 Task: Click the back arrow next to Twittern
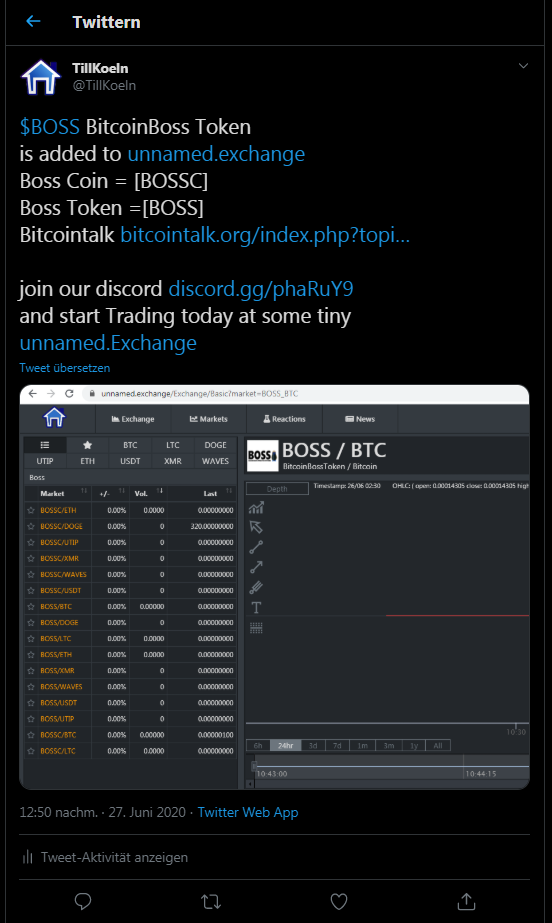34,21
